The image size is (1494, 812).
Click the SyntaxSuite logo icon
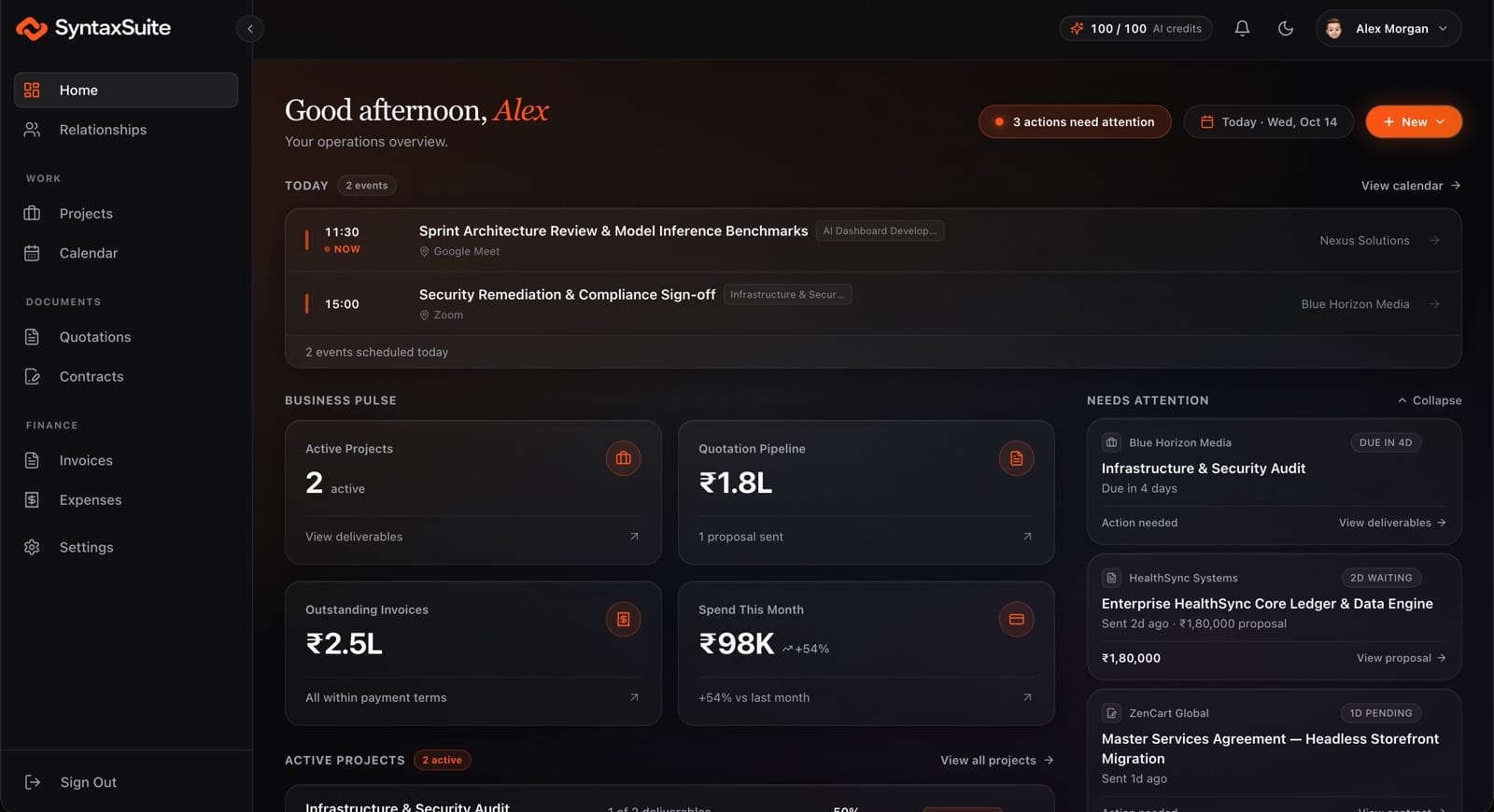[x=32, y=28]
